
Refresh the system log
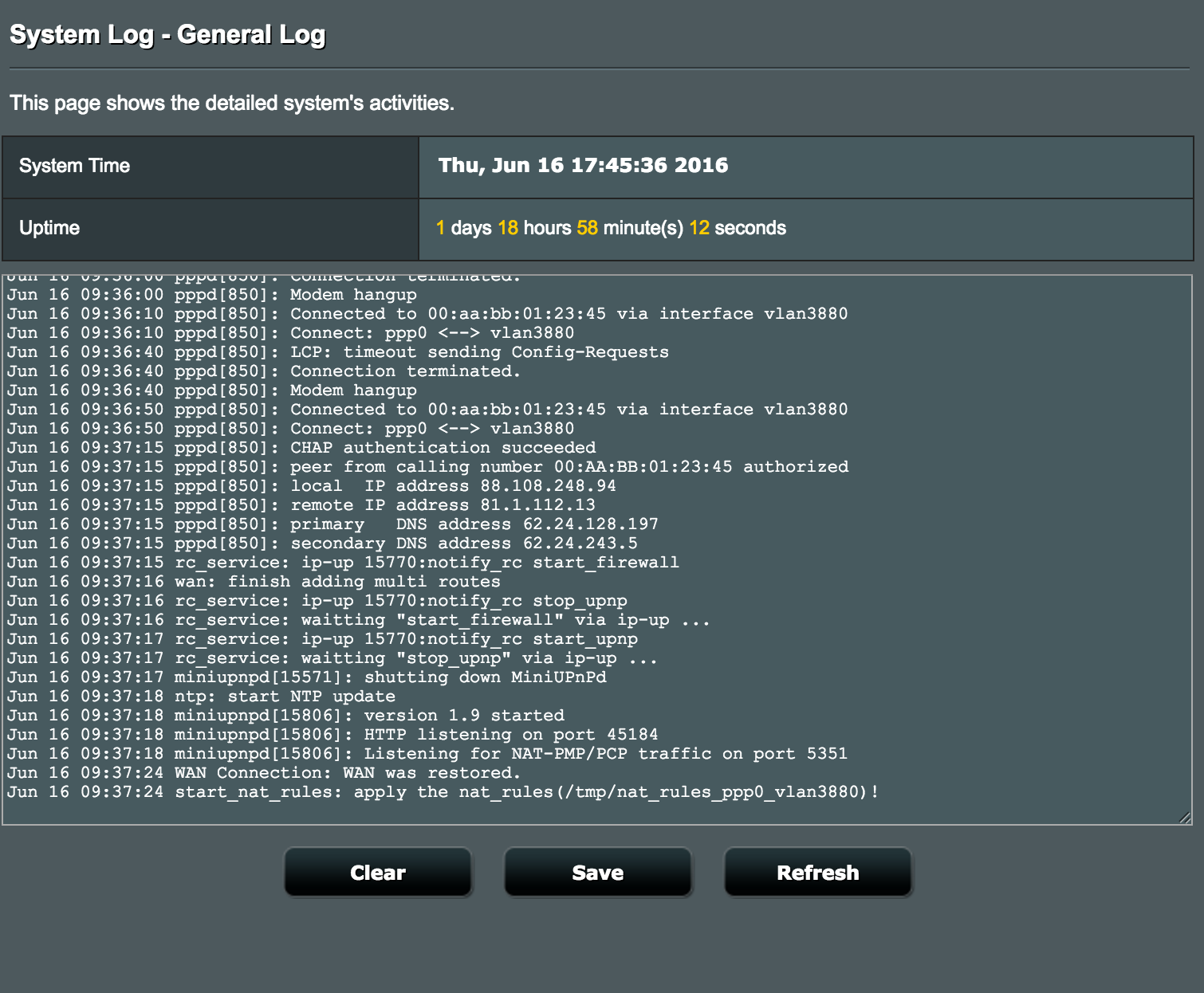point(817,873)
